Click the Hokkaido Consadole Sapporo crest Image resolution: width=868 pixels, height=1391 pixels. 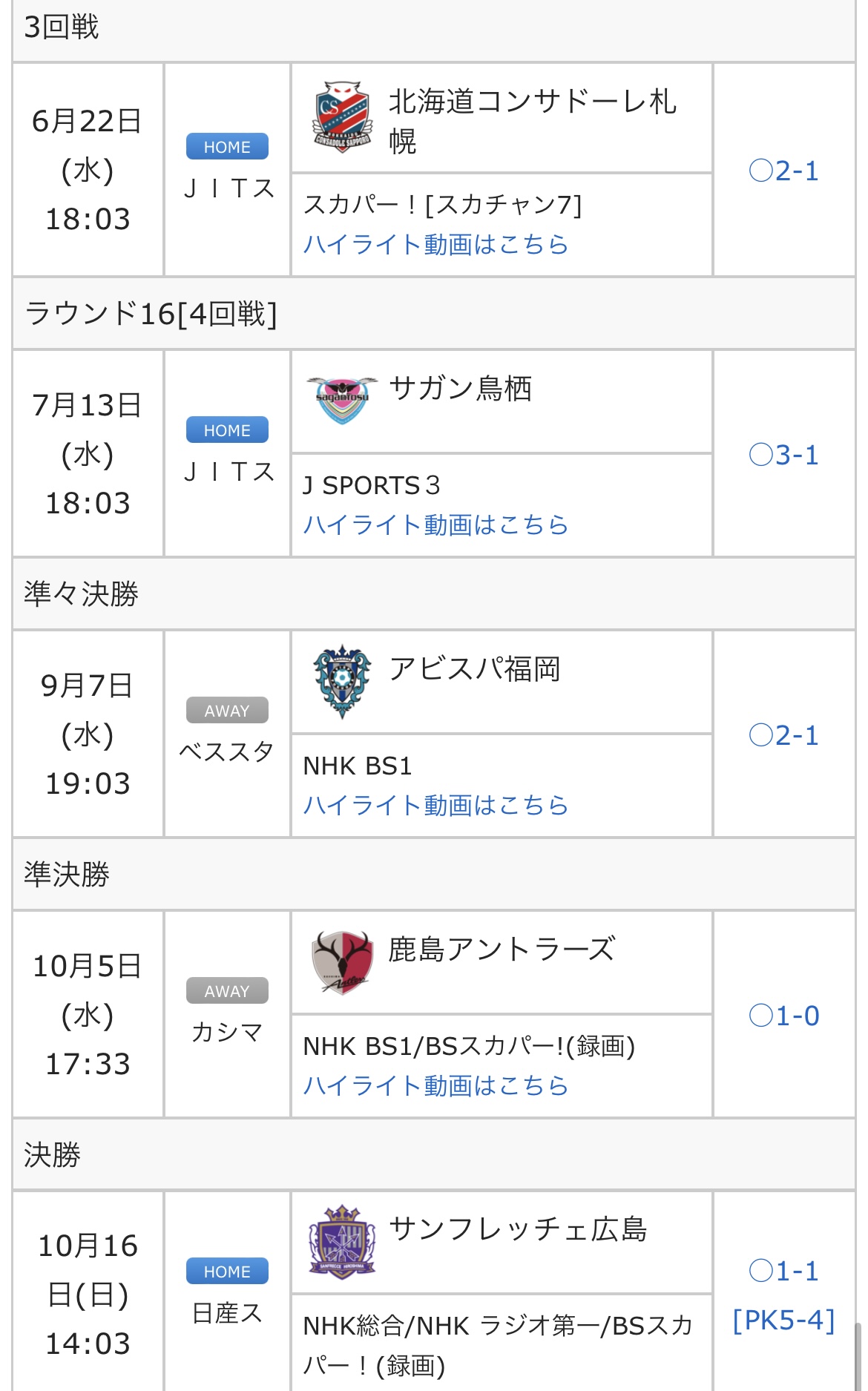click(x=342, y=117)
